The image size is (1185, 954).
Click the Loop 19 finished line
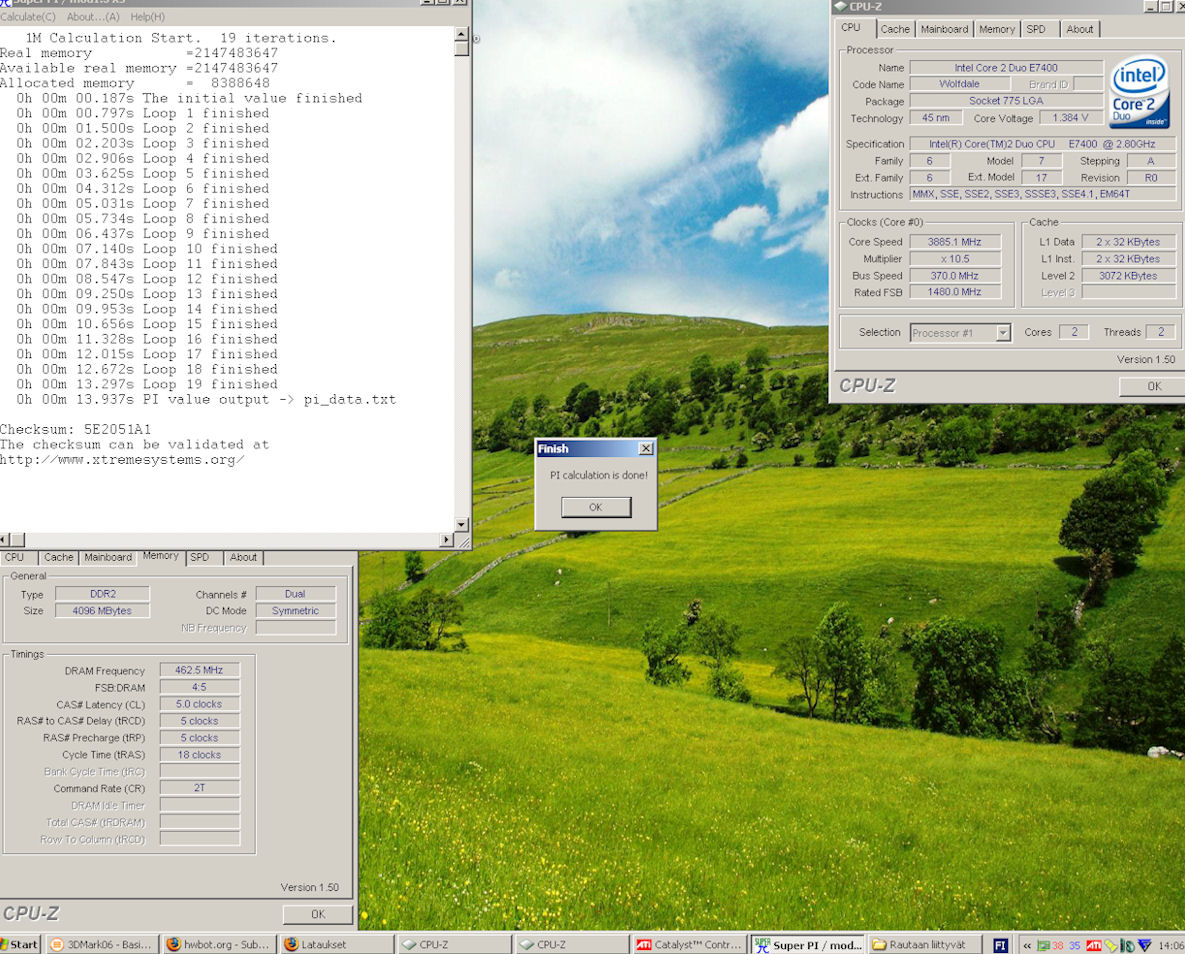pos(147,384)
